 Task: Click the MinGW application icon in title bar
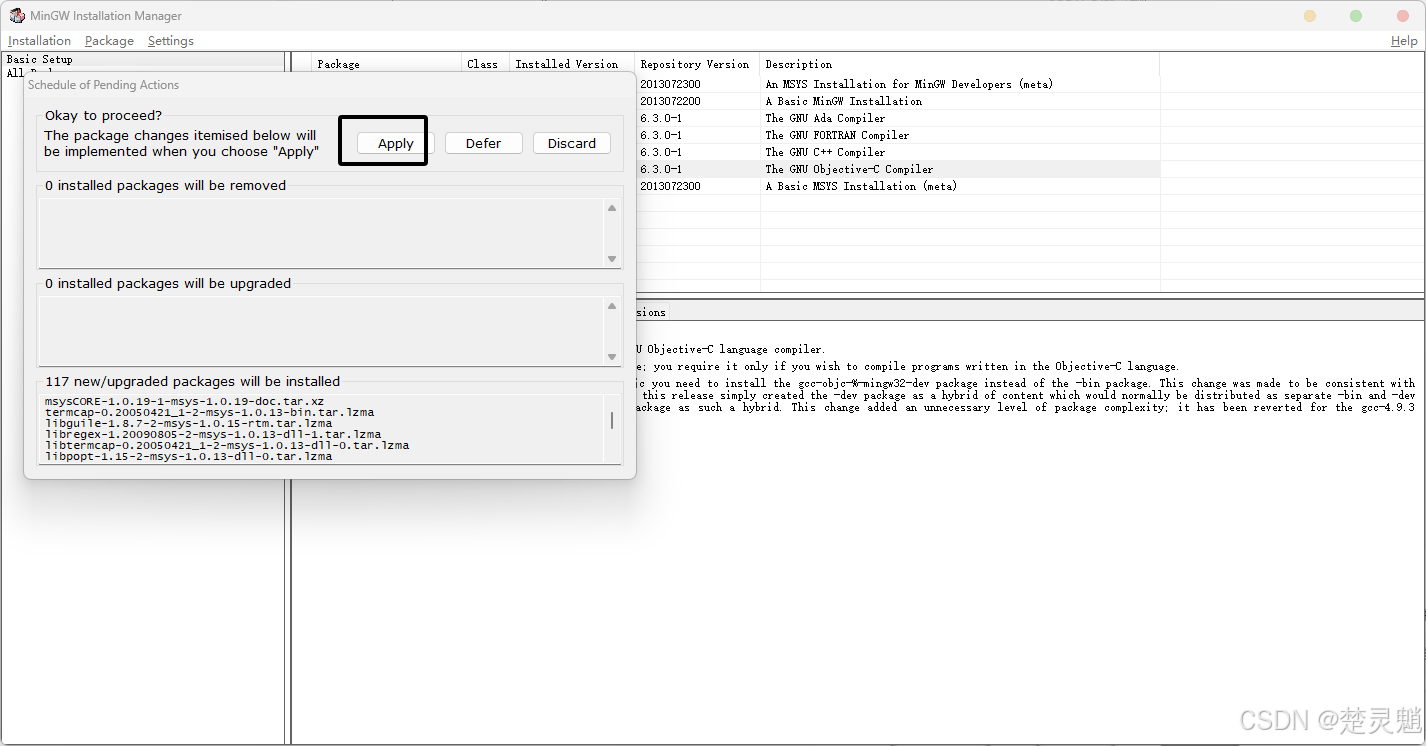[17, 16]
